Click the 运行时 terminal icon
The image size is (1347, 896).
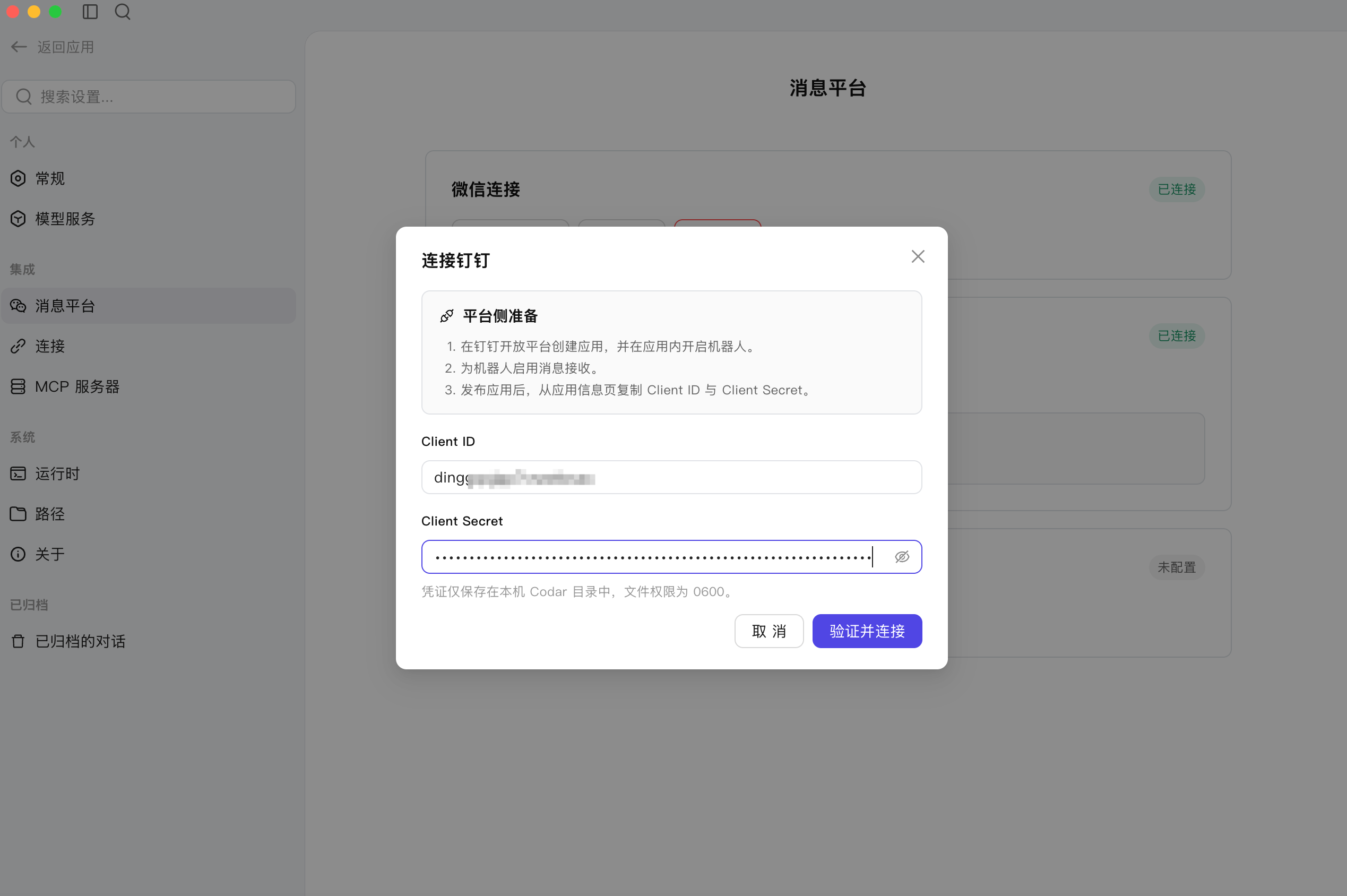coord(18,473)
